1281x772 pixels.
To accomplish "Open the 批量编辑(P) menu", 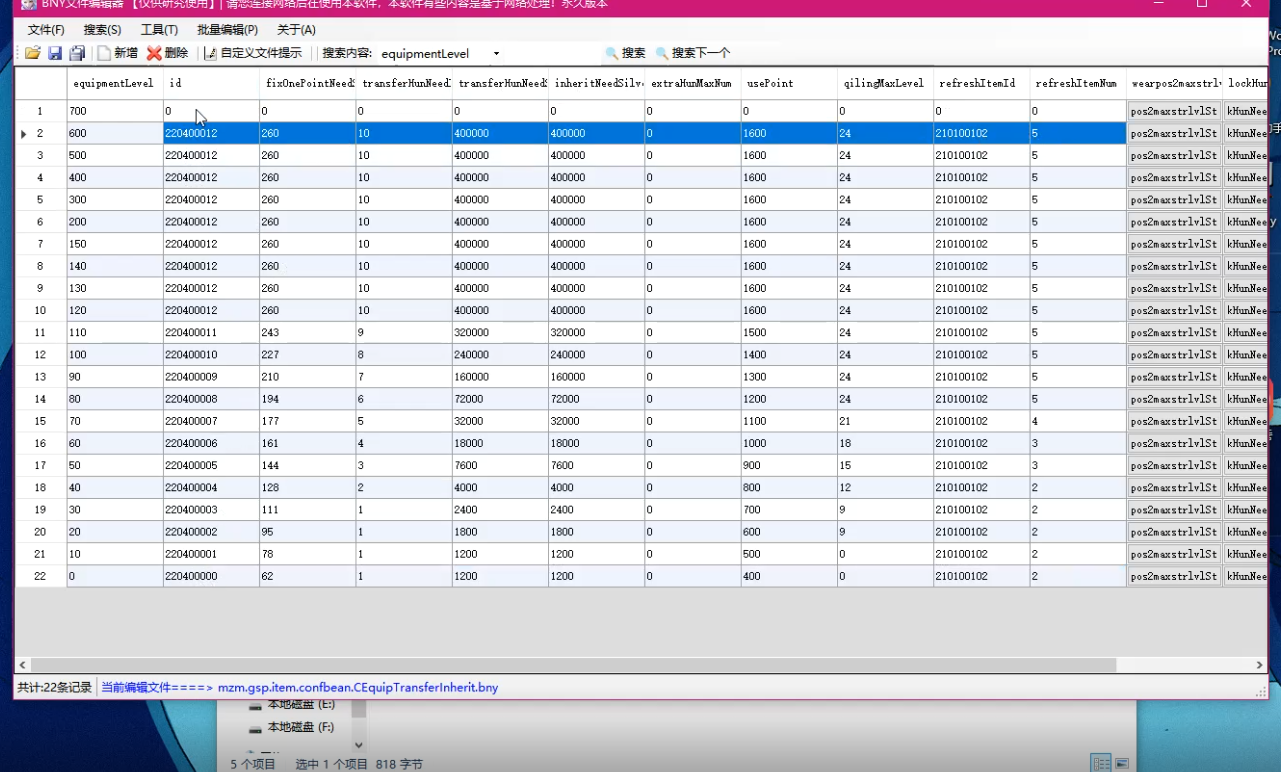I will [x=227, y=30].
